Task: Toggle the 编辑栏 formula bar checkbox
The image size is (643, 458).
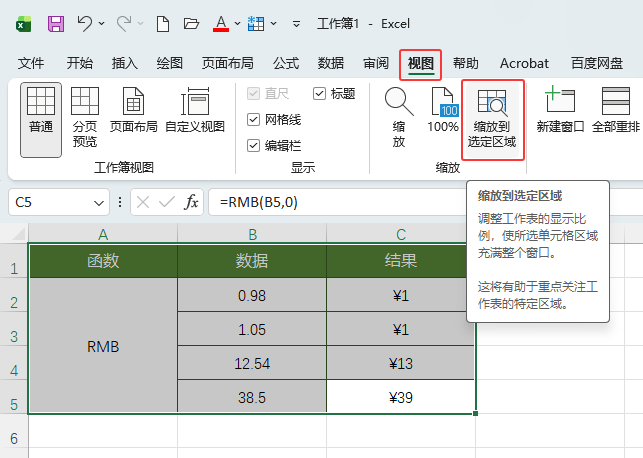Action: tap(253, 146)
